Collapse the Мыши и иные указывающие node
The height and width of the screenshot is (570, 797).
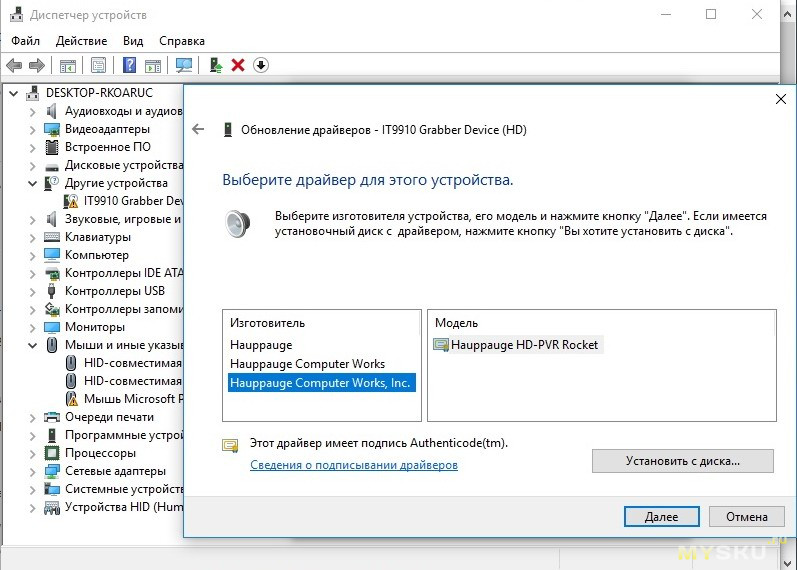point(33,345)
